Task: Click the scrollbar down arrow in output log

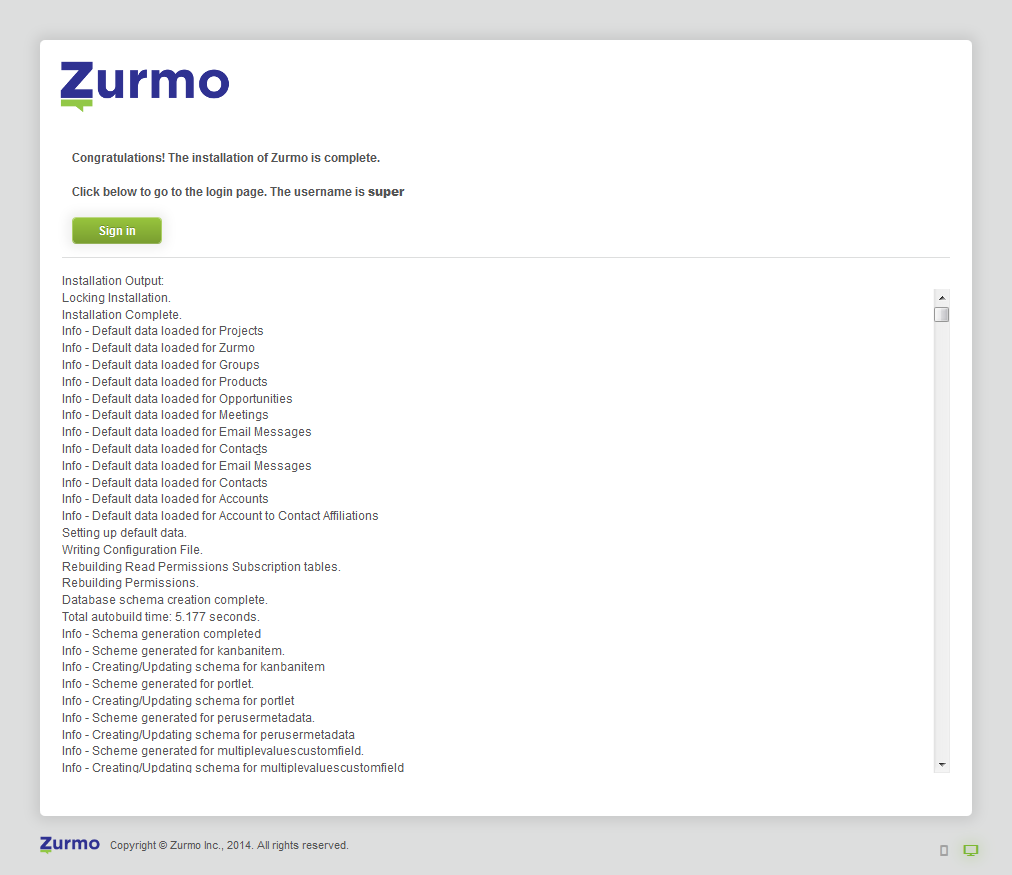Action: (941, 764)
